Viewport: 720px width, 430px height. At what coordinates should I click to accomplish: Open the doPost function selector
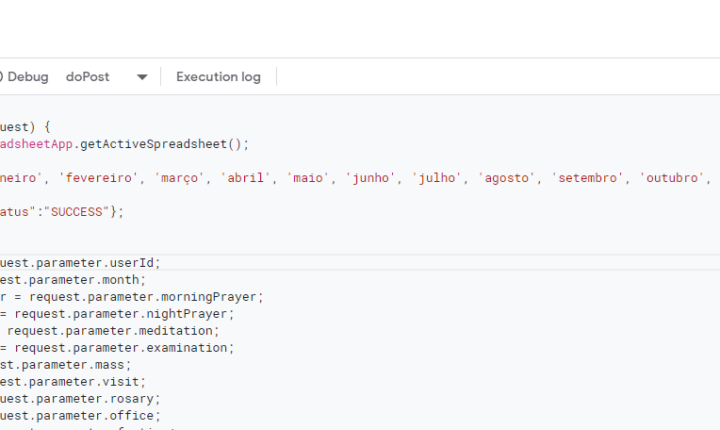pyautogui.click(x=88, y=77)
